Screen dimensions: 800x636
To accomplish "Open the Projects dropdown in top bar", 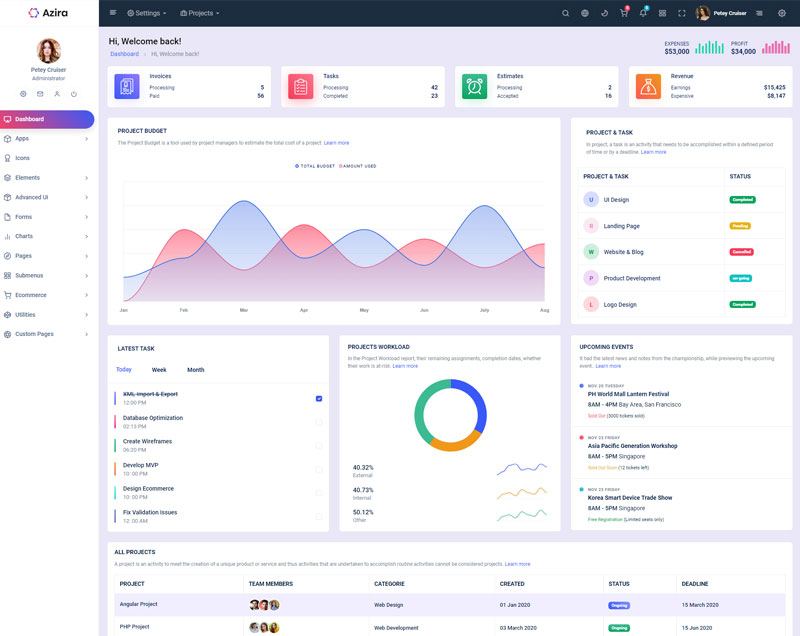I will point(200,13).
